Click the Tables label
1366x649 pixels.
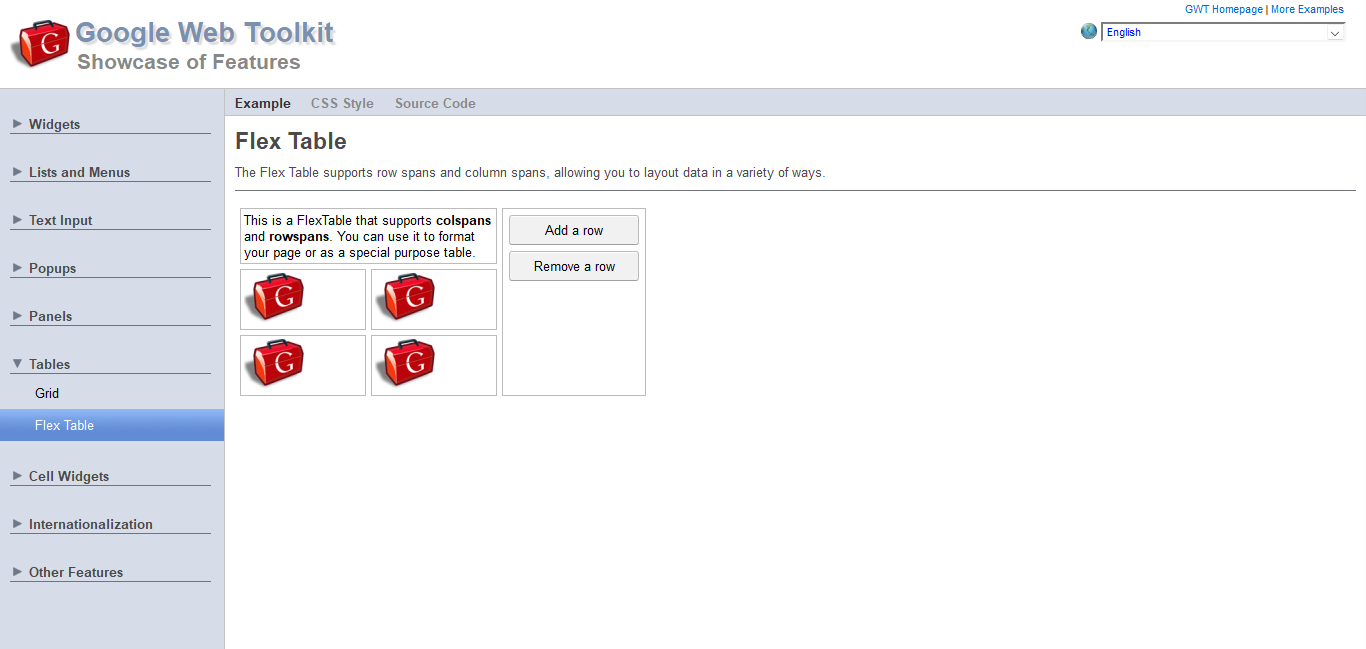pyautogui.click(x=49, y=364)
